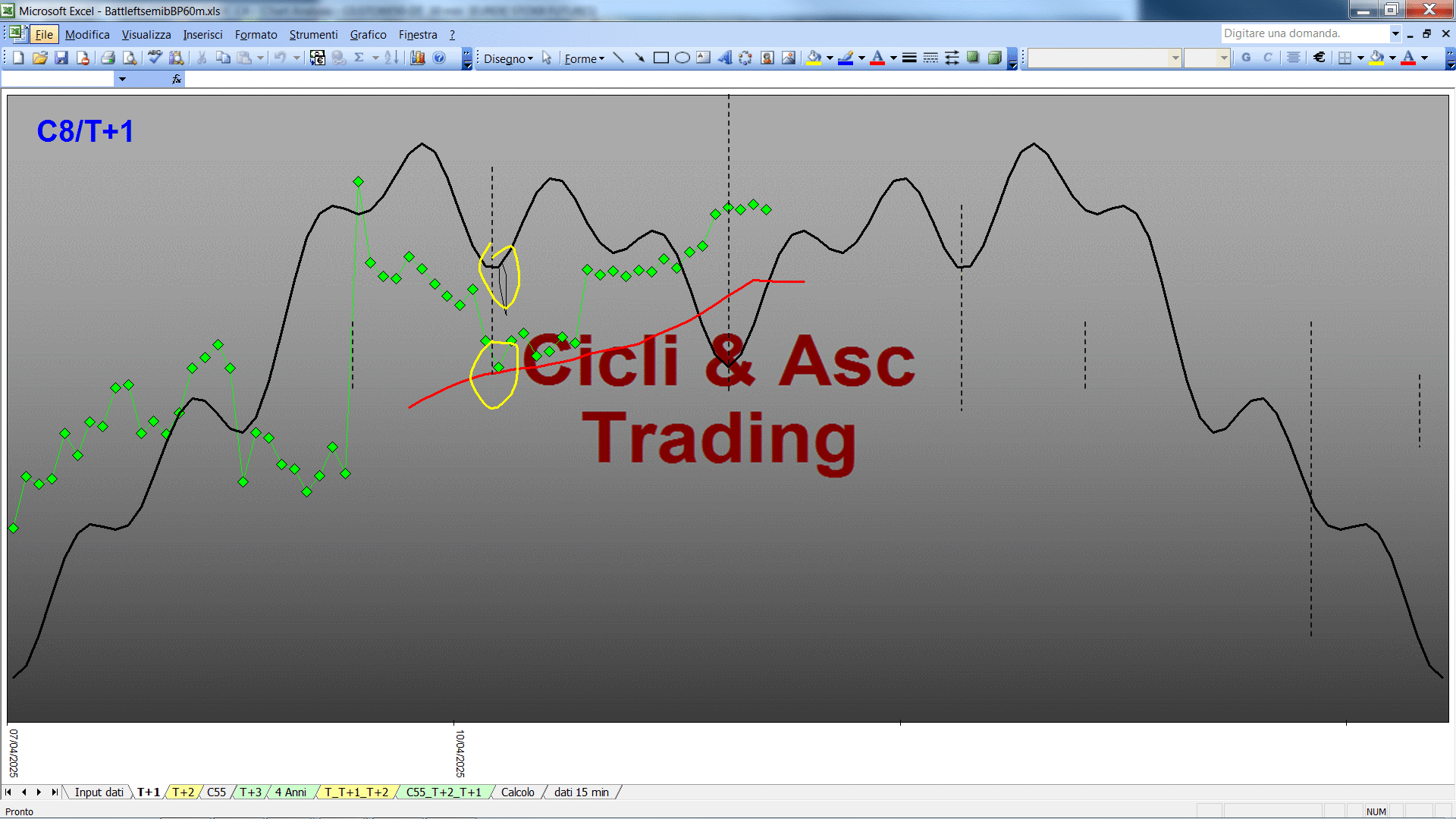Expand the help question box dropdown arrow
Image resolution: width=1456 pixels, height=819 pixels.
pos(1395,33)
